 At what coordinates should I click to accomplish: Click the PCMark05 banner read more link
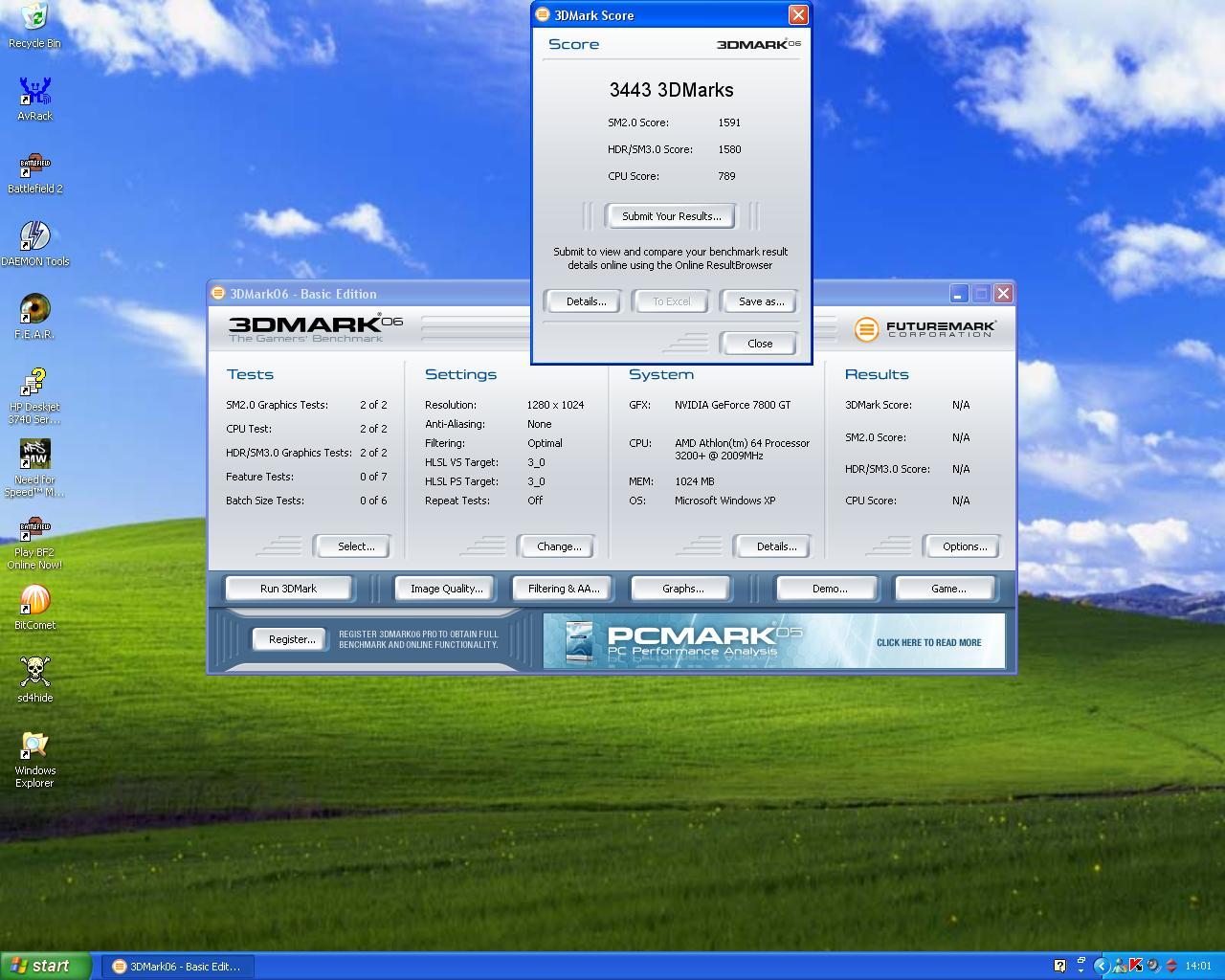928,642
